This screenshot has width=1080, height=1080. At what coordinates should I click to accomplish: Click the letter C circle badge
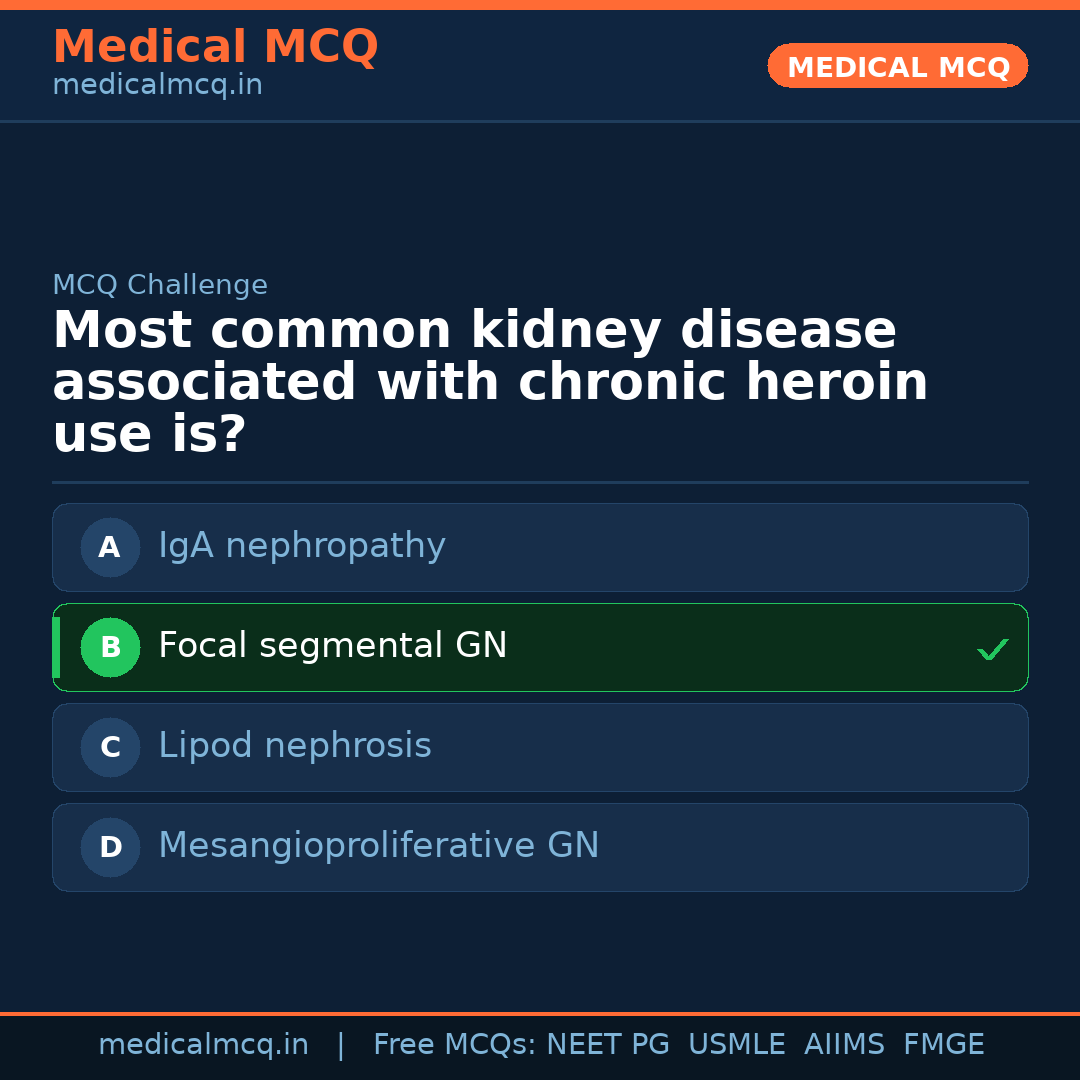point(110,747)
